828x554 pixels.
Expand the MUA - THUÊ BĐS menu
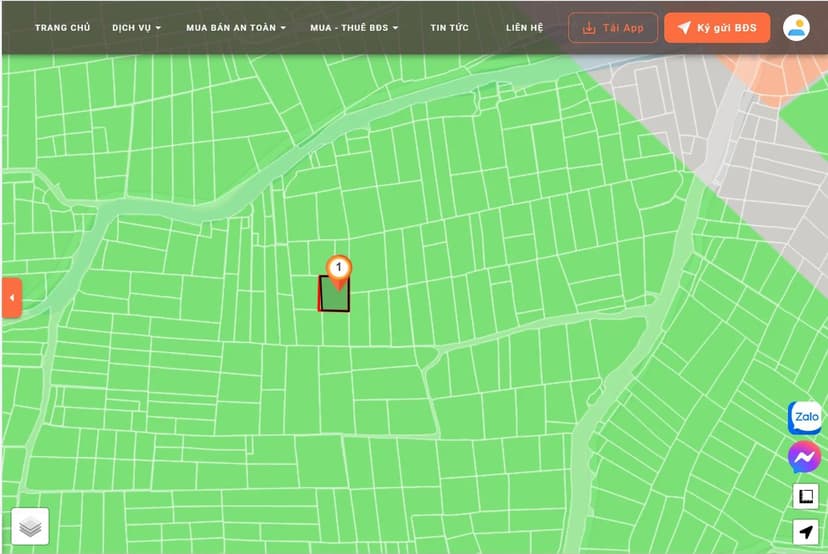pos(354,27)
